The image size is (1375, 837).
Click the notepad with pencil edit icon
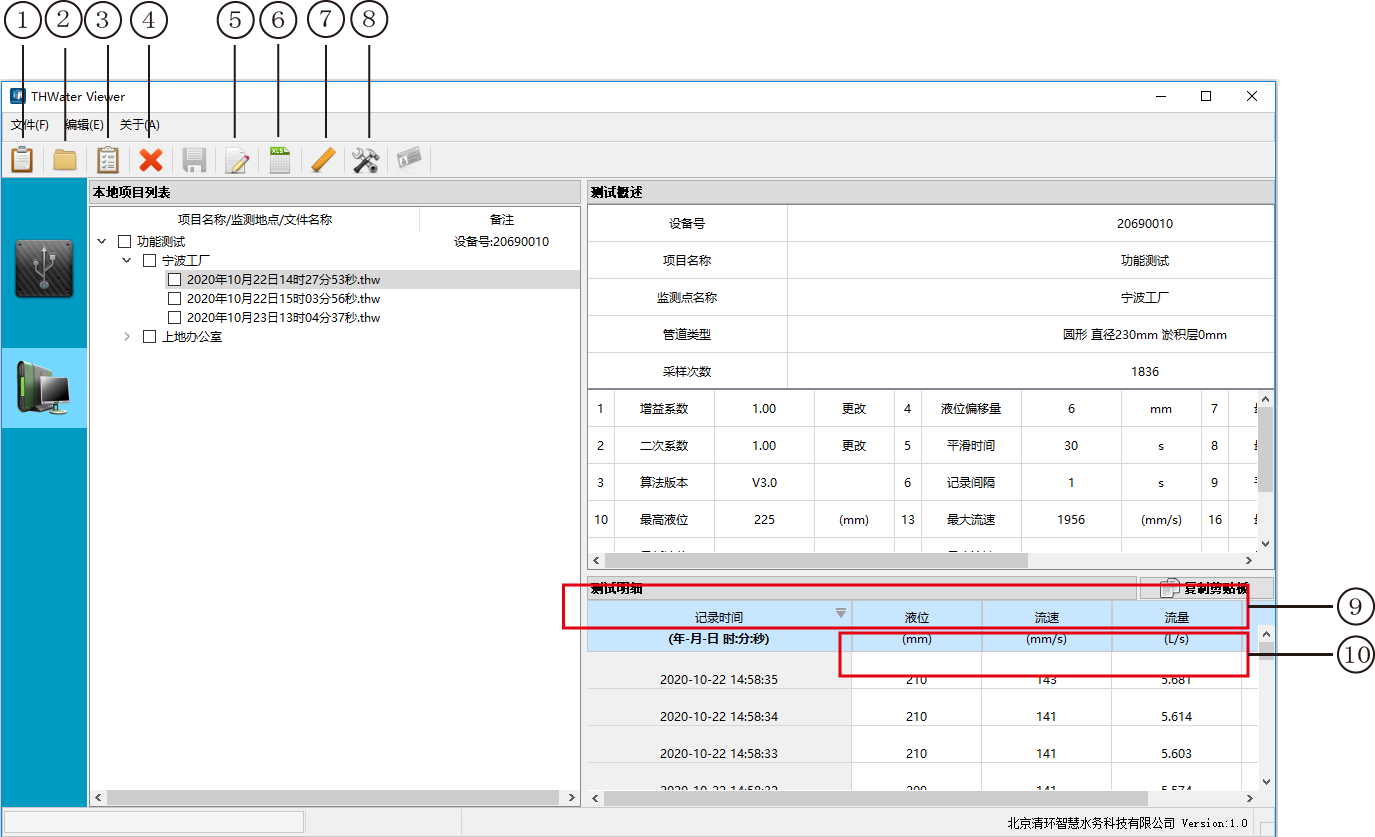click(x=237, y=160)
